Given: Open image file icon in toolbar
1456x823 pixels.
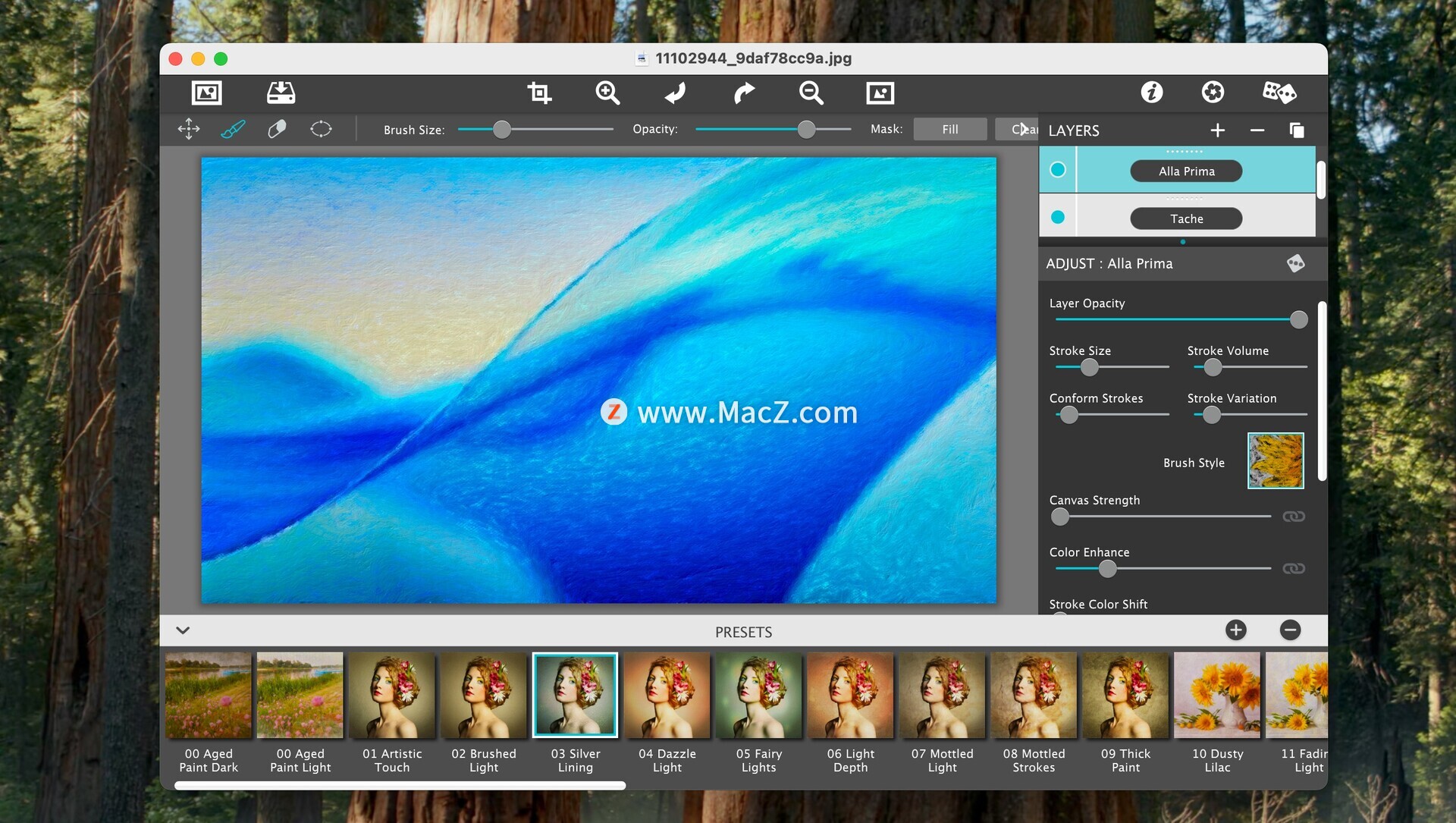Looking at the screenshot, I should click(x=206, y=93).
